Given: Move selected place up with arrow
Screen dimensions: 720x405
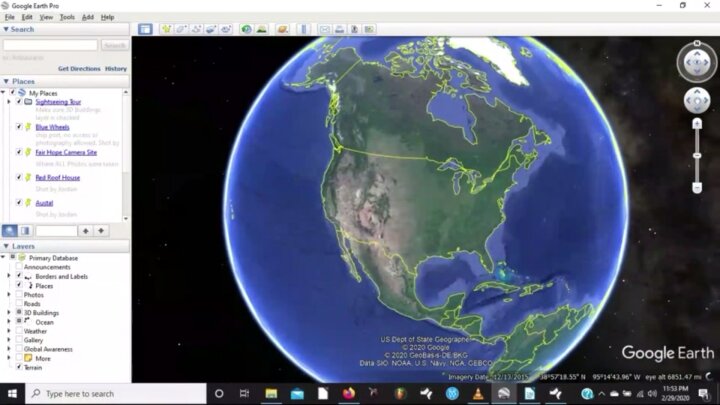Looking at the screenshot, I should pyautogui.click(x=85, y=231).
